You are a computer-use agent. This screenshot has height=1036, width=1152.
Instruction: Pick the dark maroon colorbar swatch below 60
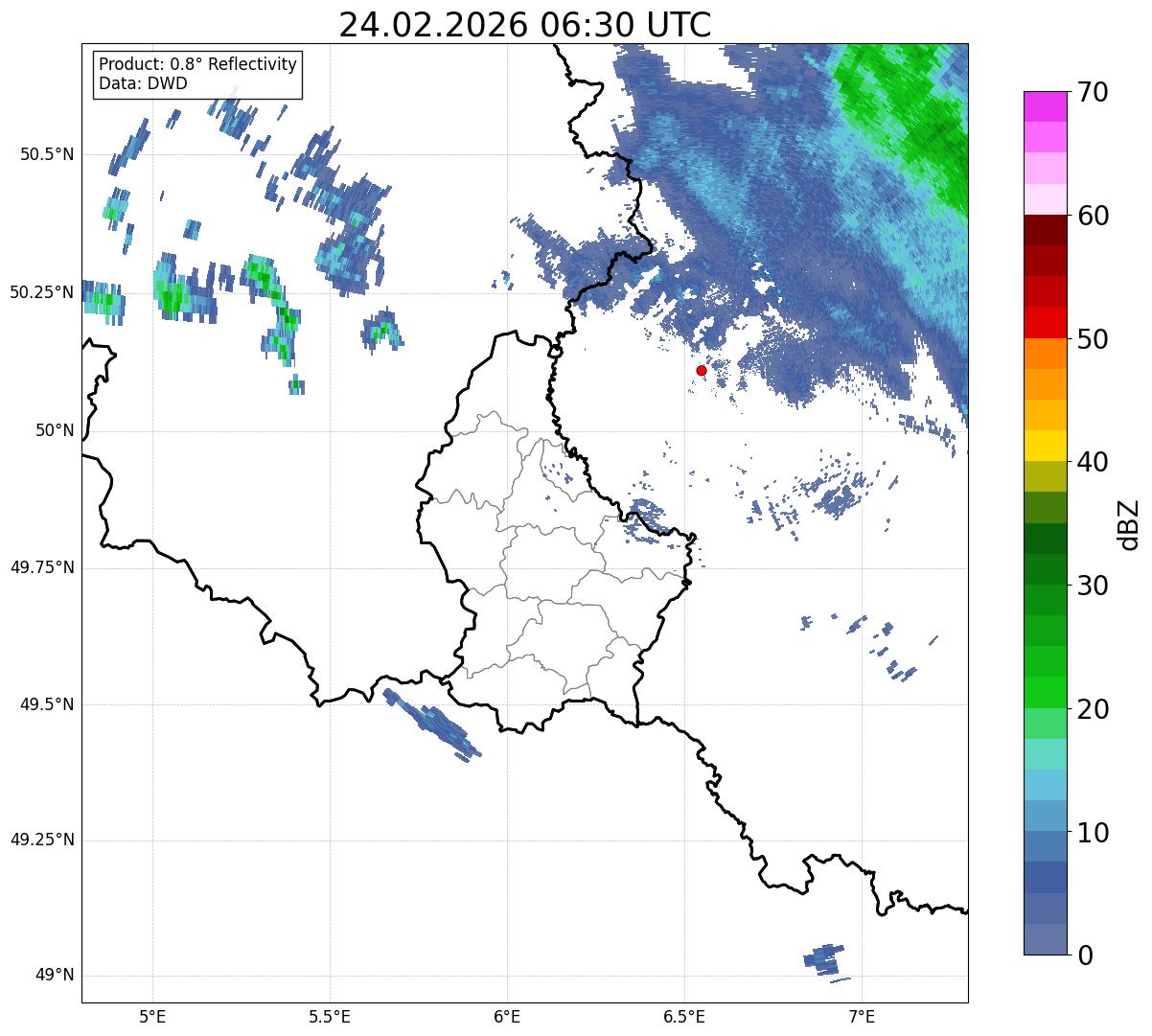pyautogui.click(x=1044, y=231)
